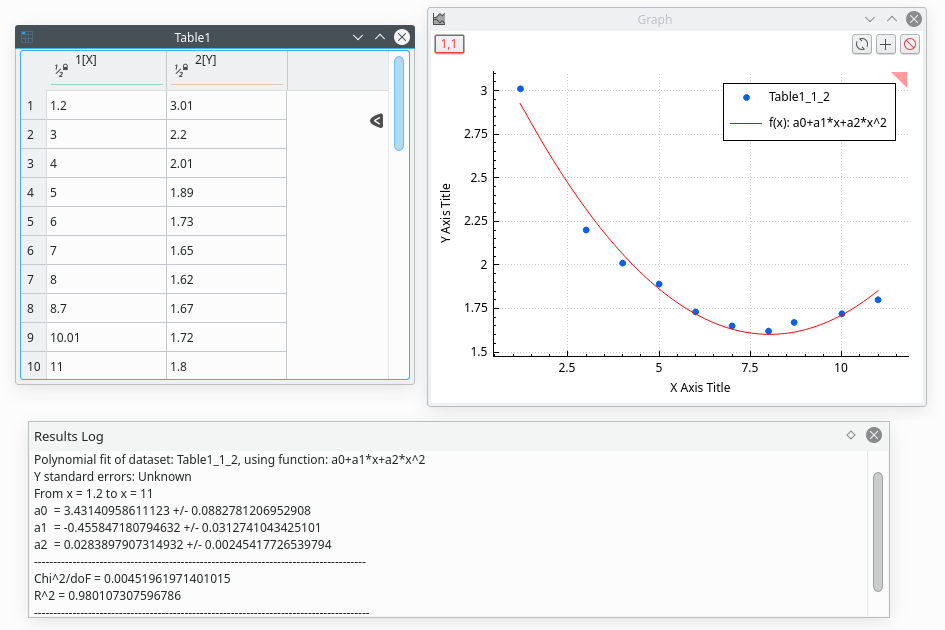Screen dimensions: 945x630
Task: Open the Graph window menu via down chevron
Action: tap(869, 18)
